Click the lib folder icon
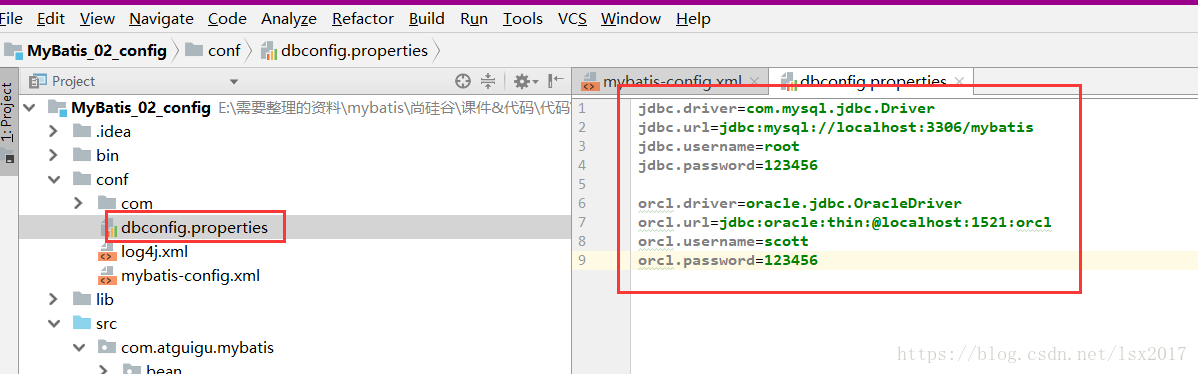This screenshot has height=374, width=1198. [82, 299]
